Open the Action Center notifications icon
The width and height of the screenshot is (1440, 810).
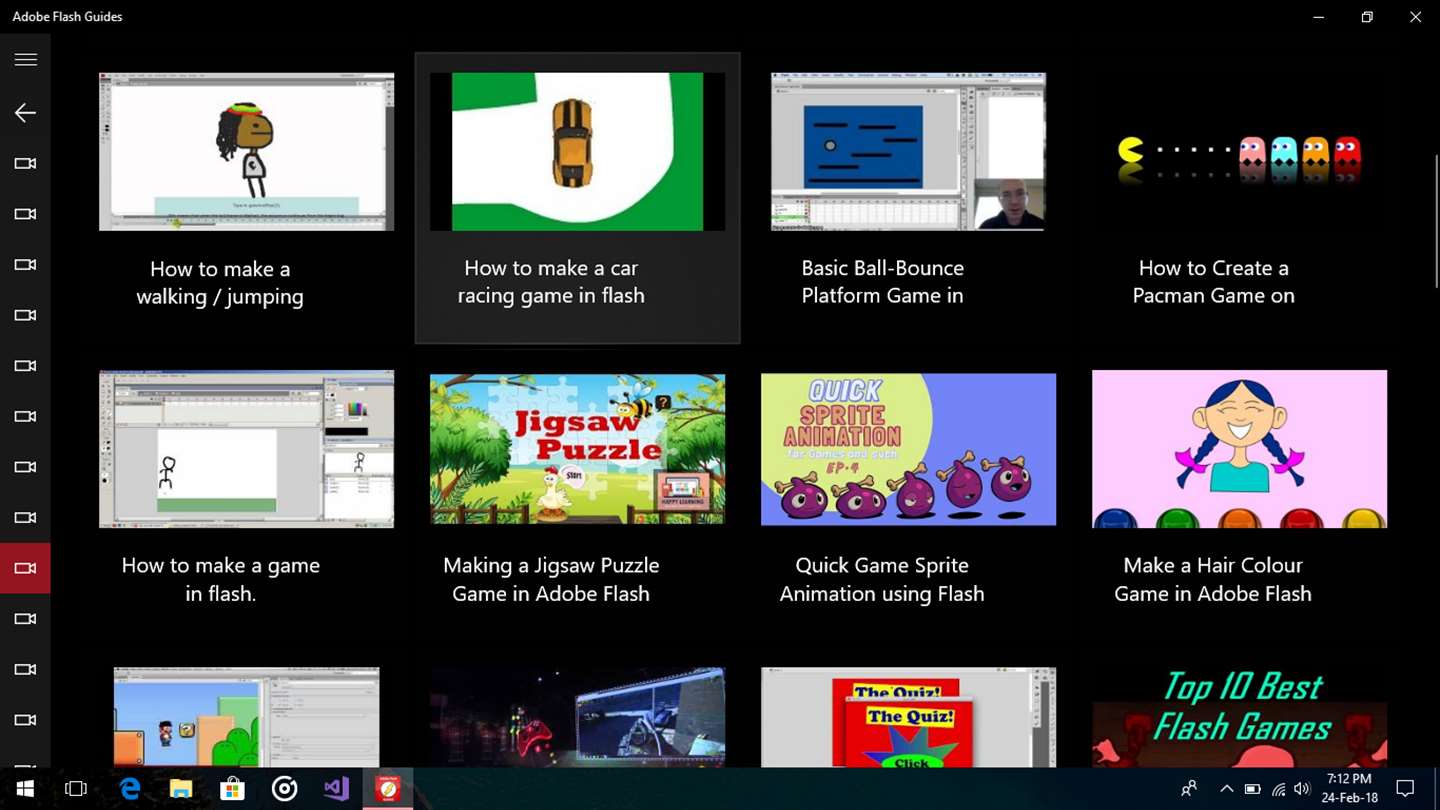coord(1405,789)
